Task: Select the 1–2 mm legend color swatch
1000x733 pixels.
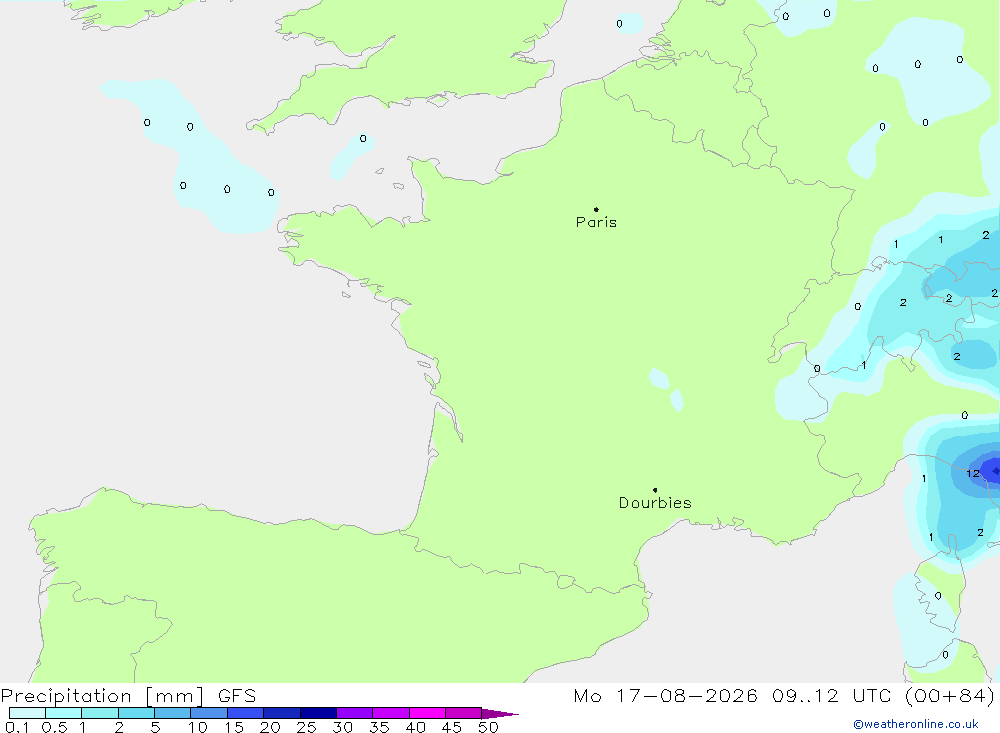Action: [x=100, y=713]
